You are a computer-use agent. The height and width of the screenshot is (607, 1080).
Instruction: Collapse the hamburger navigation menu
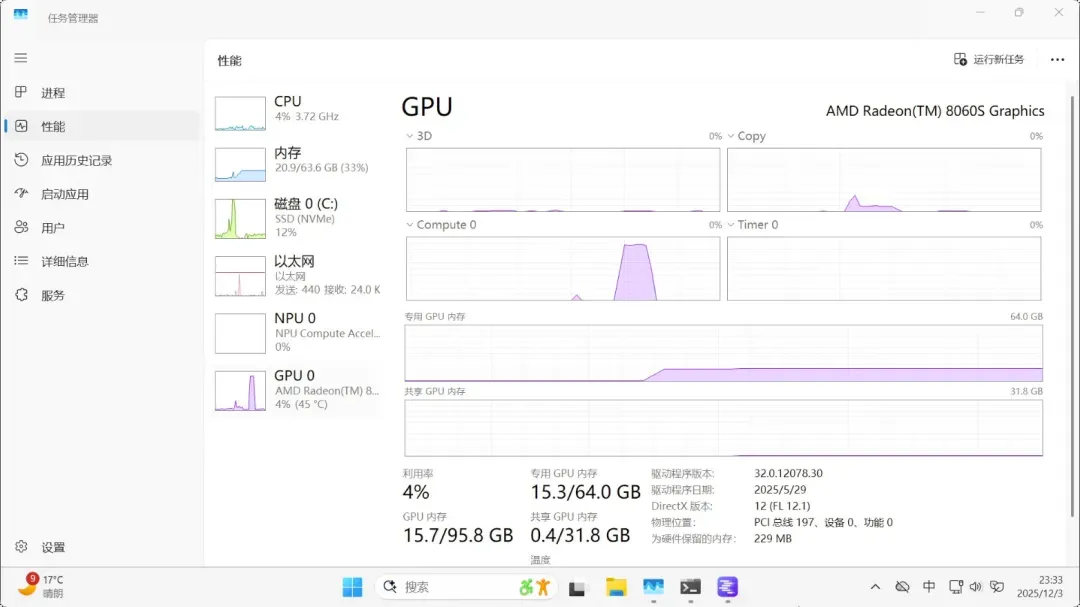[21, 58]
